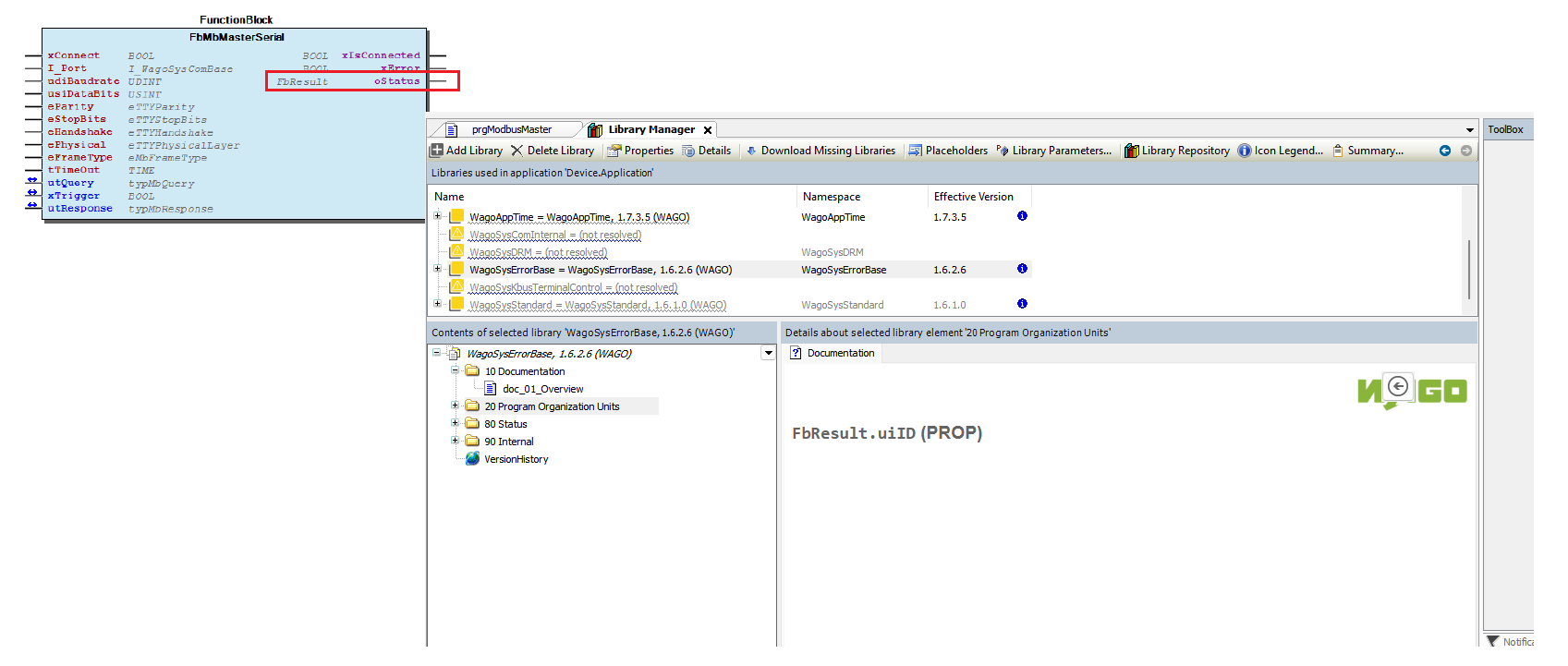
Task: Show the Icon Legend
Action: coord(1281,151)
